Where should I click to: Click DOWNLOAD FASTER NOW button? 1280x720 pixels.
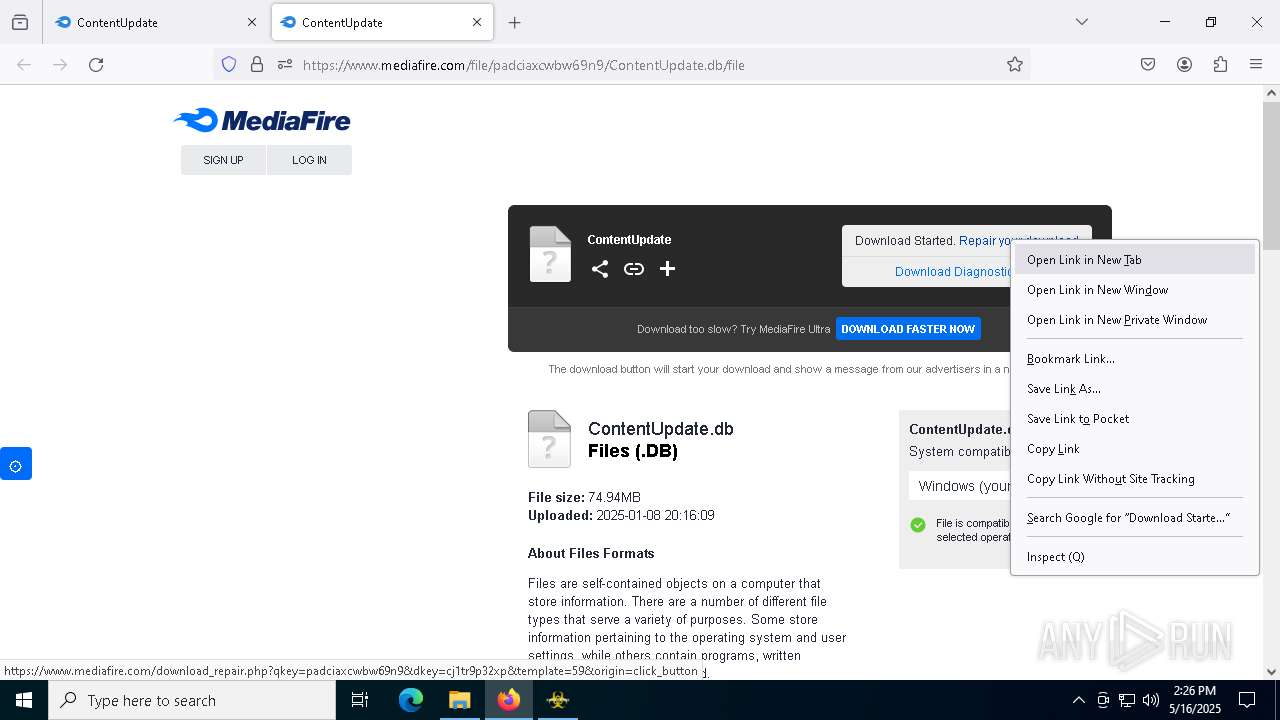(x=908, y=329)
